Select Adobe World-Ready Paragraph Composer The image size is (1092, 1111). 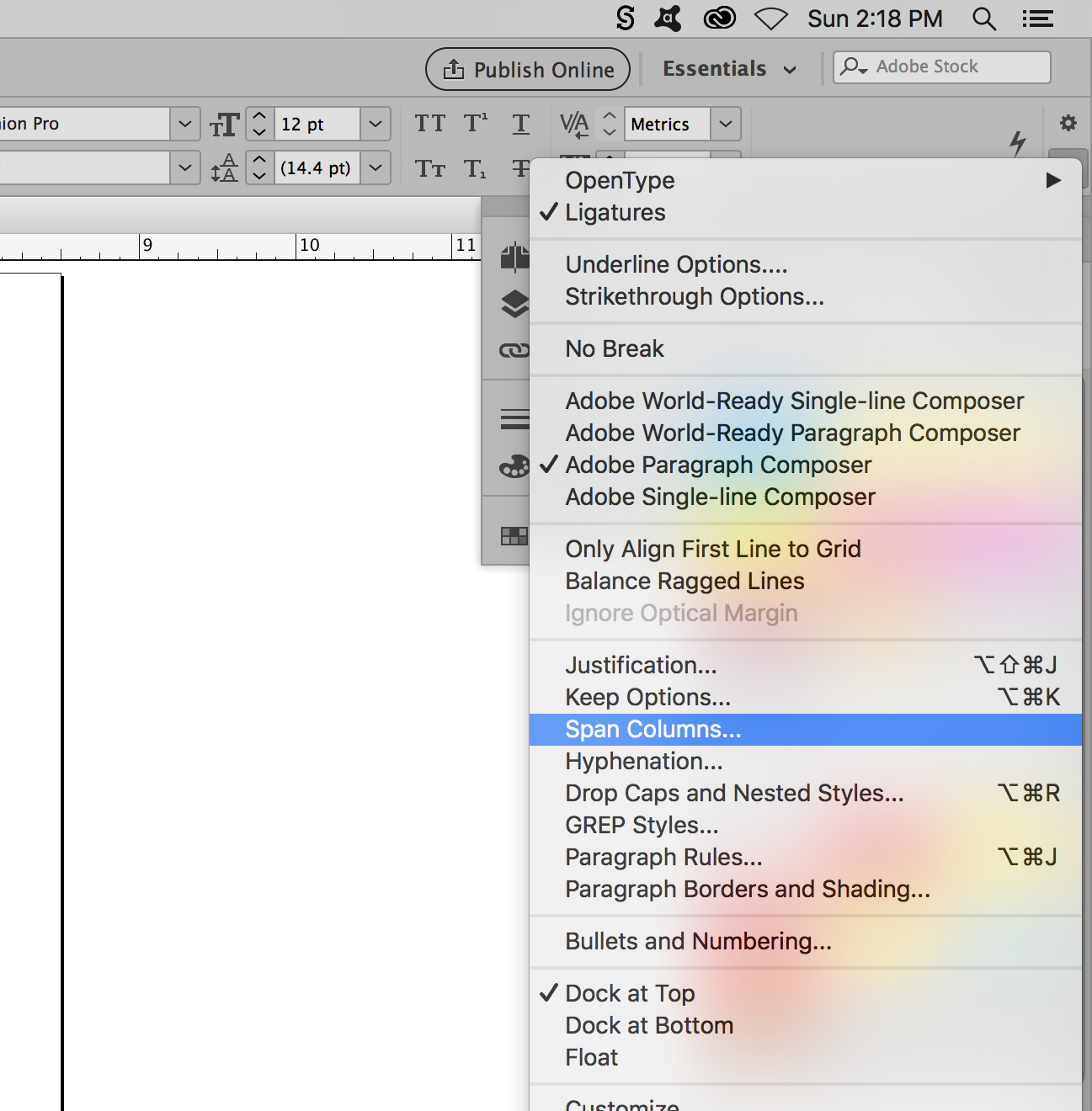(806, 433)
